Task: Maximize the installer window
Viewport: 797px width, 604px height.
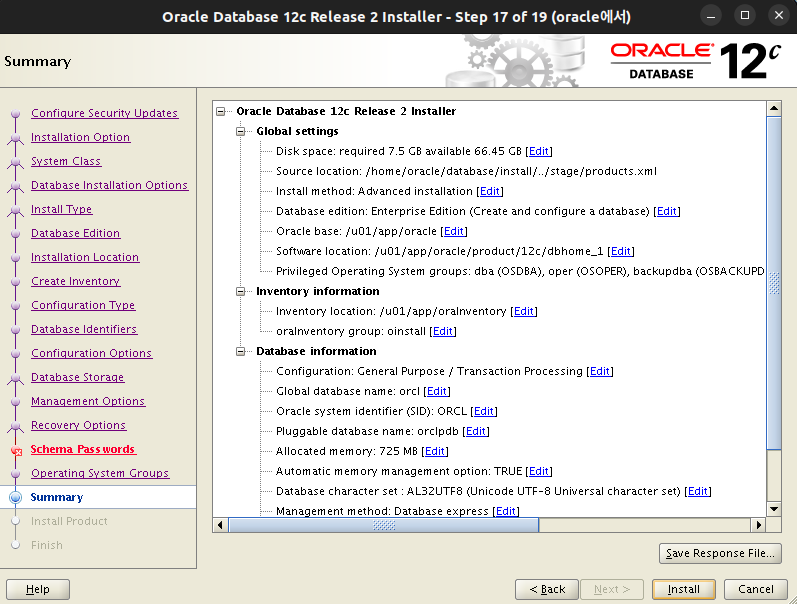Action: point(745,16)
